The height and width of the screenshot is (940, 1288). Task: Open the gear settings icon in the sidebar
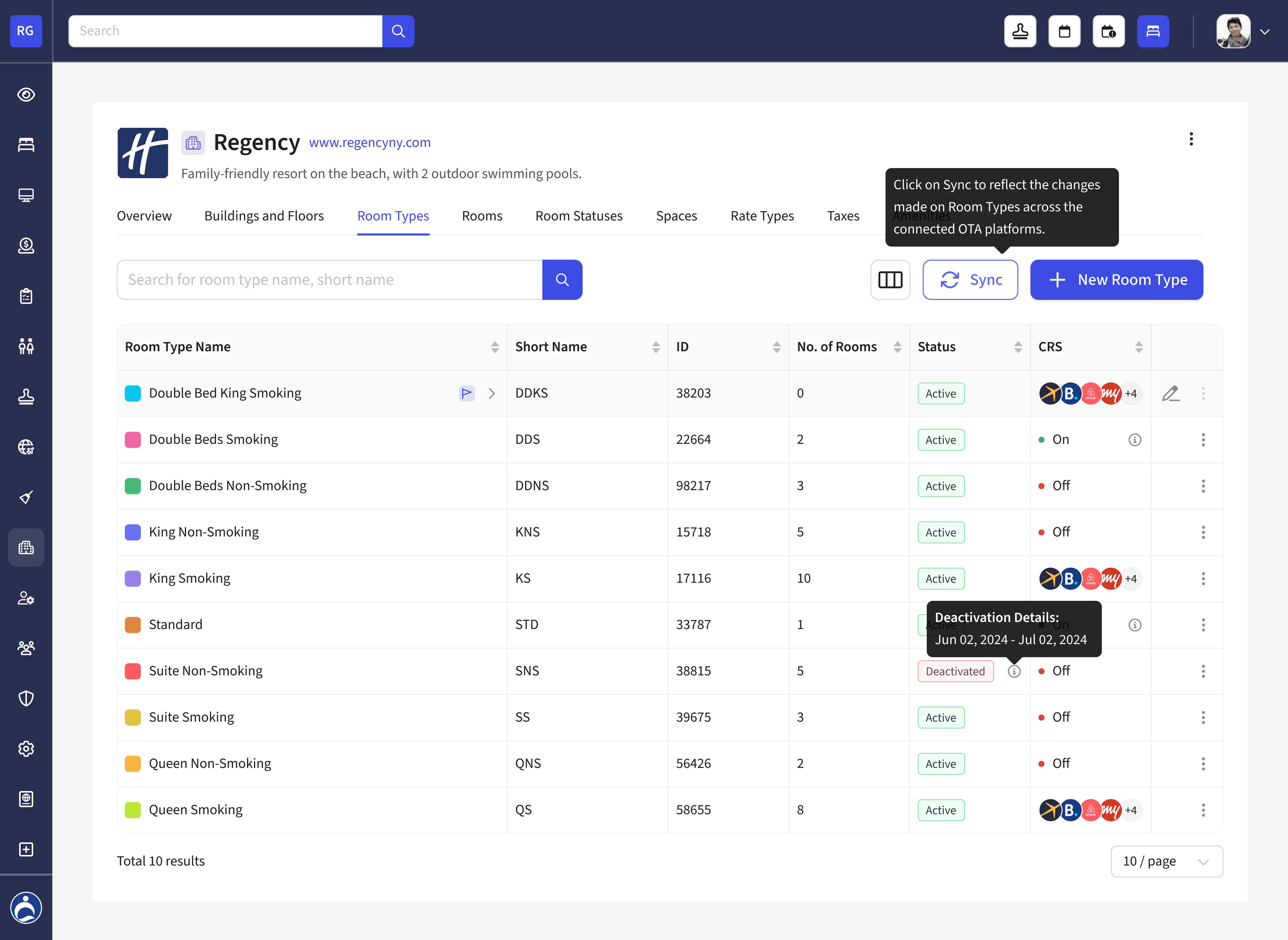(26, 749)
